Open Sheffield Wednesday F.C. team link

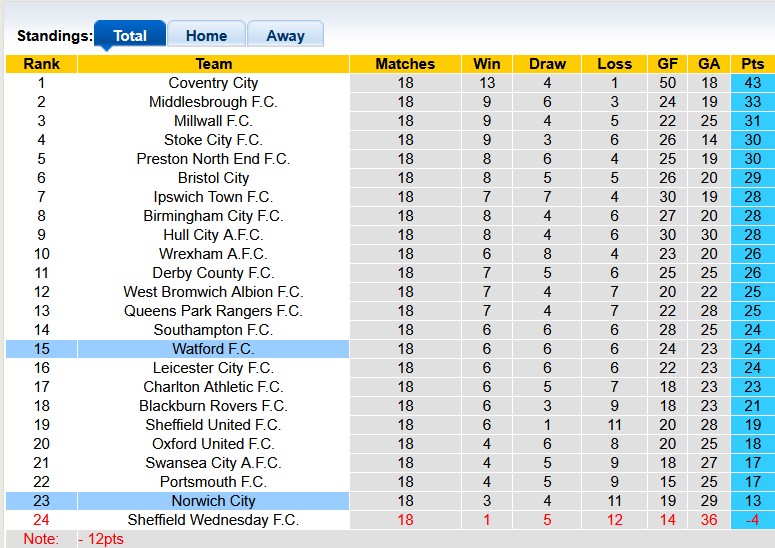(213, 520)
